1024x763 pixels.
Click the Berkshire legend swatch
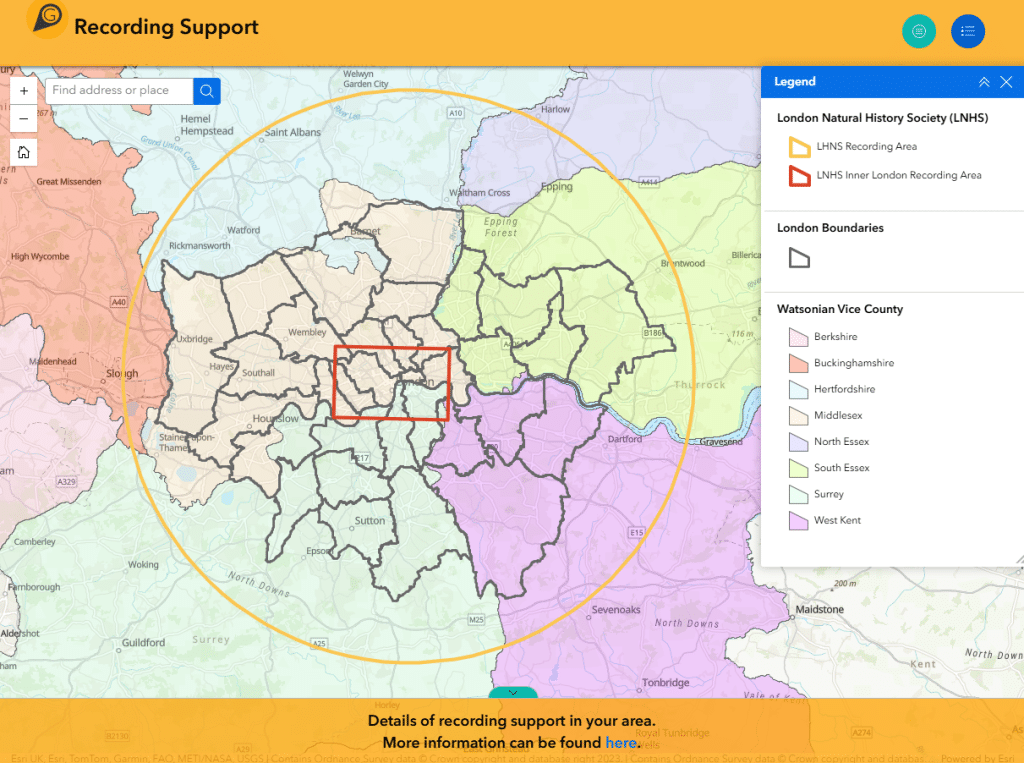pos(799,337)
